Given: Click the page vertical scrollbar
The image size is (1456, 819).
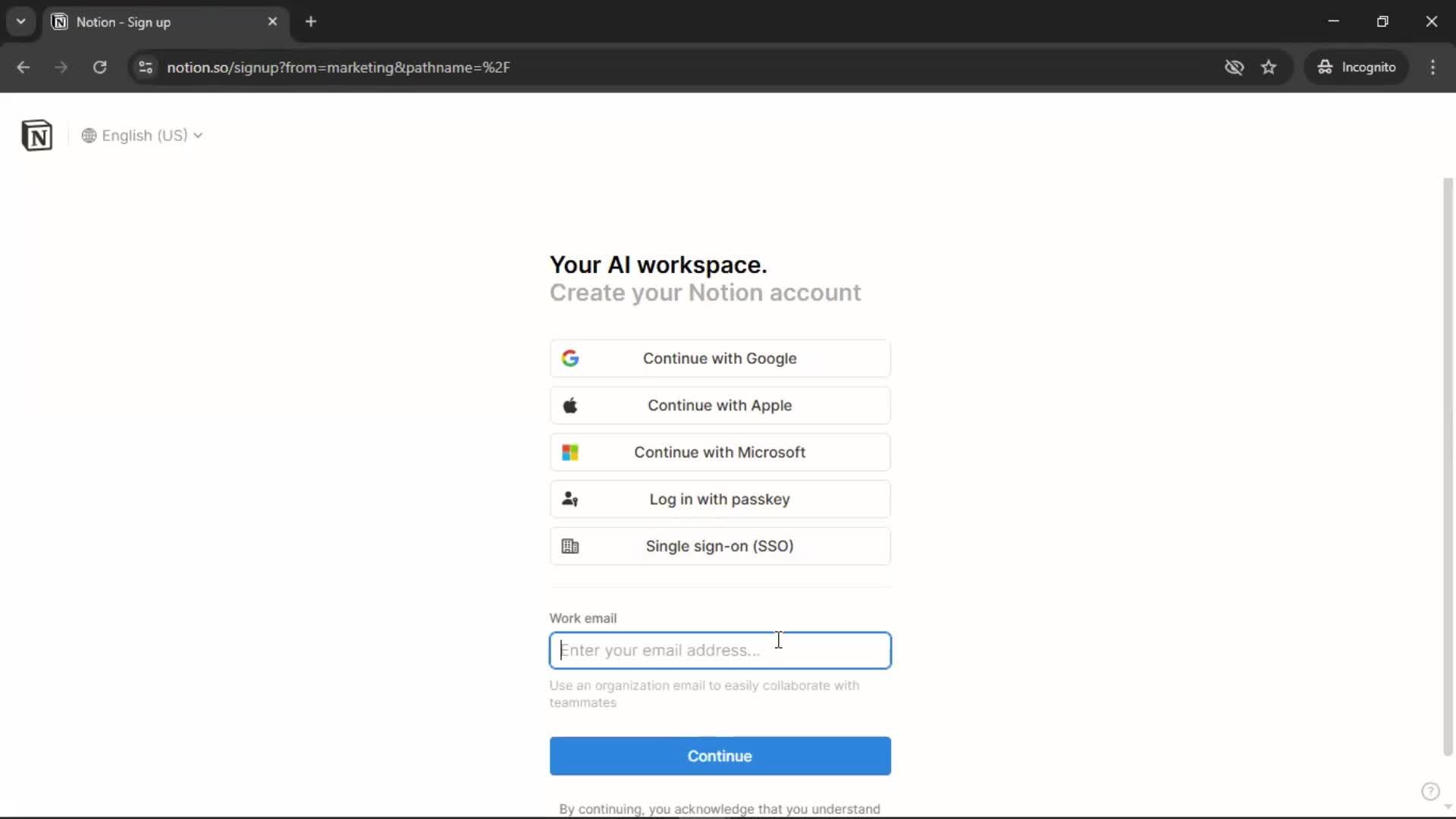Looking at the screenshot, I should (1448, 466).
